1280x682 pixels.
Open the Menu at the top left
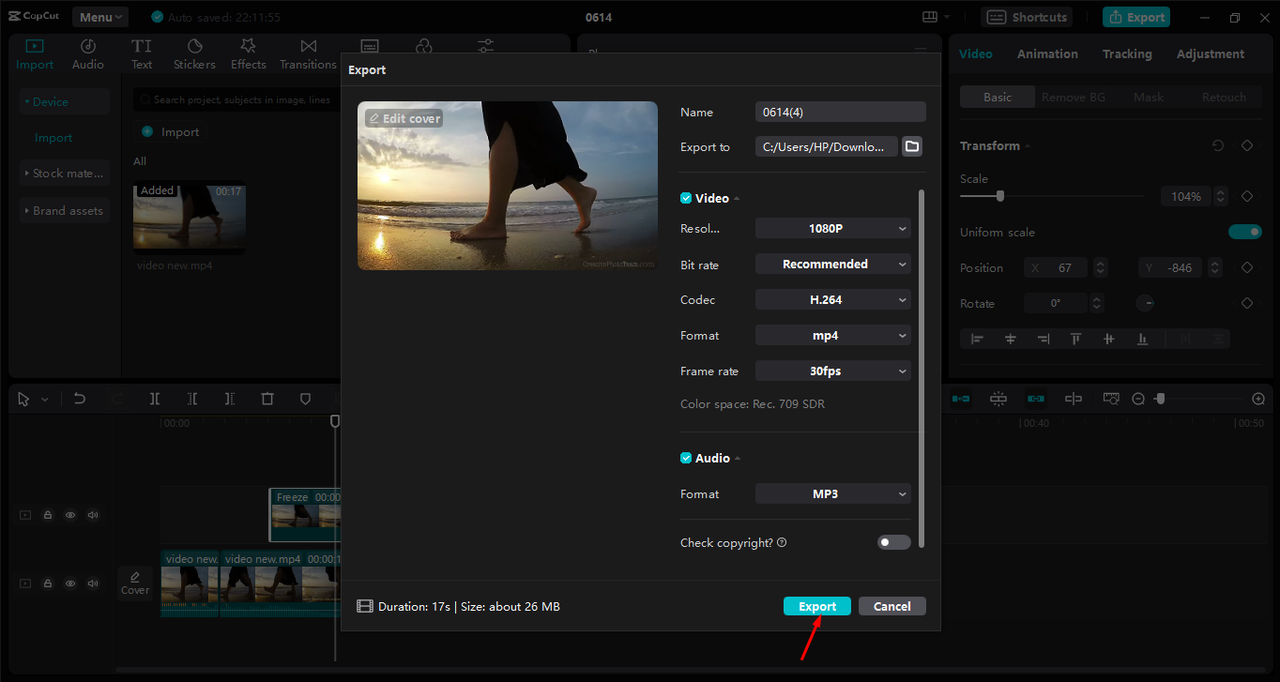(99, 16)
